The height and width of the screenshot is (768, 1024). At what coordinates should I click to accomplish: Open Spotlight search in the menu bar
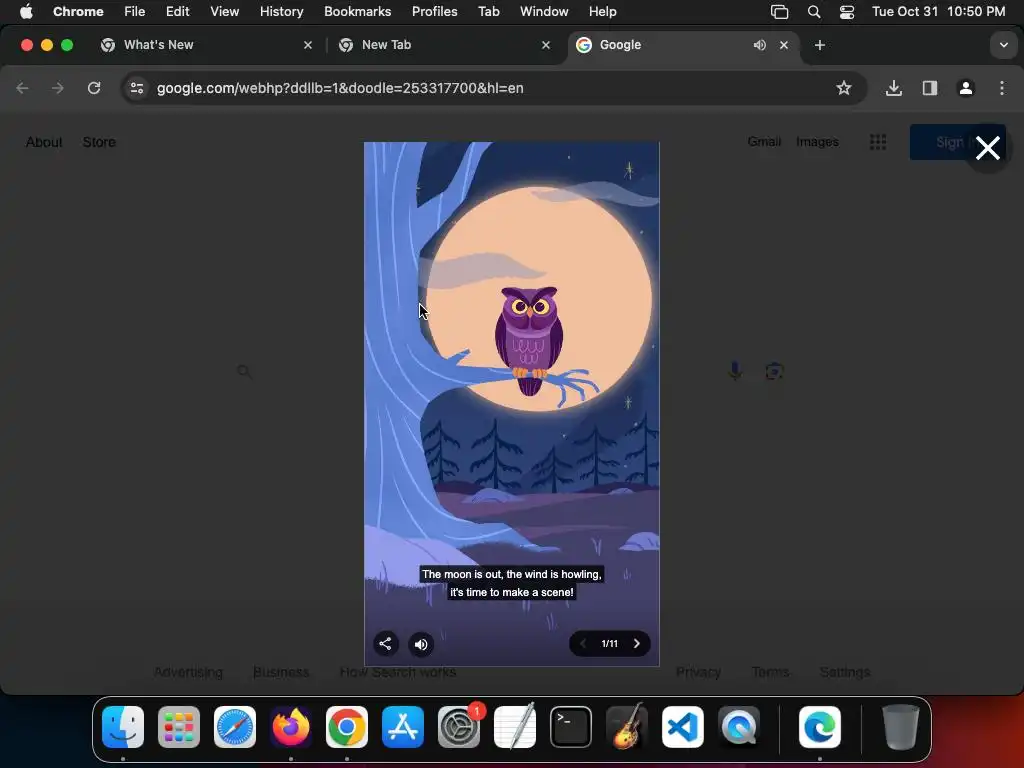click(814, 12)
